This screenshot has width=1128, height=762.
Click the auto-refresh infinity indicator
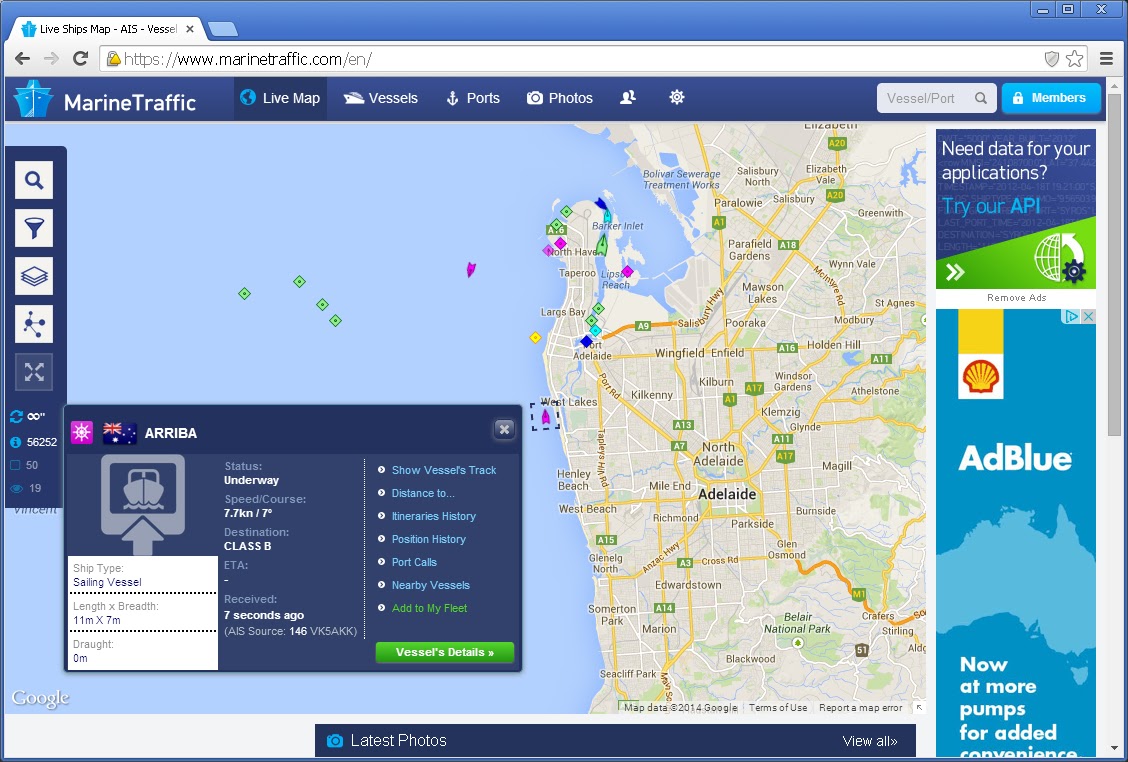pyautogui.click(x=27, y=416)
